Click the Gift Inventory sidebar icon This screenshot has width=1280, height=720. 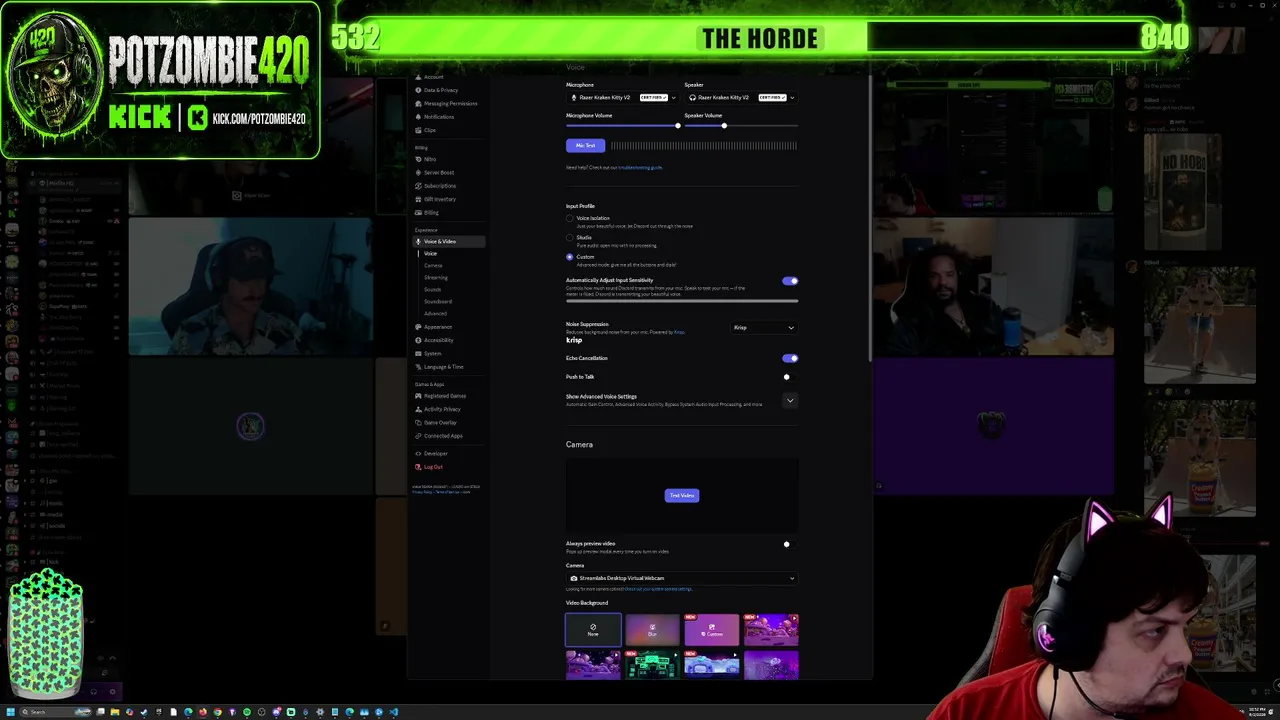(418, 199)
